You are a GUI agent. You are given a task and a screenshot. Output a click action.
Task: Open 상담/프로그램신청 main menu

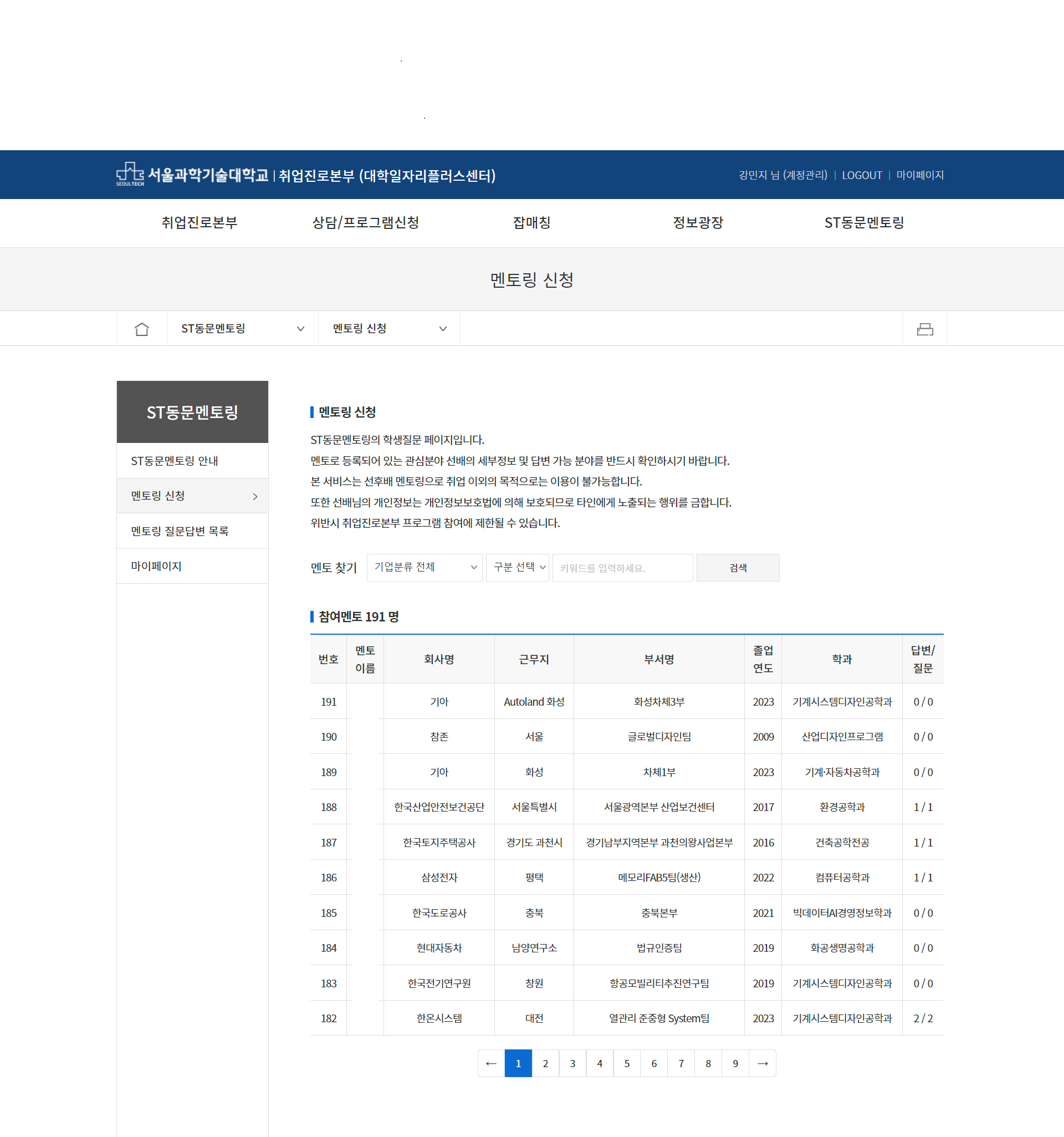coord(365,222)
